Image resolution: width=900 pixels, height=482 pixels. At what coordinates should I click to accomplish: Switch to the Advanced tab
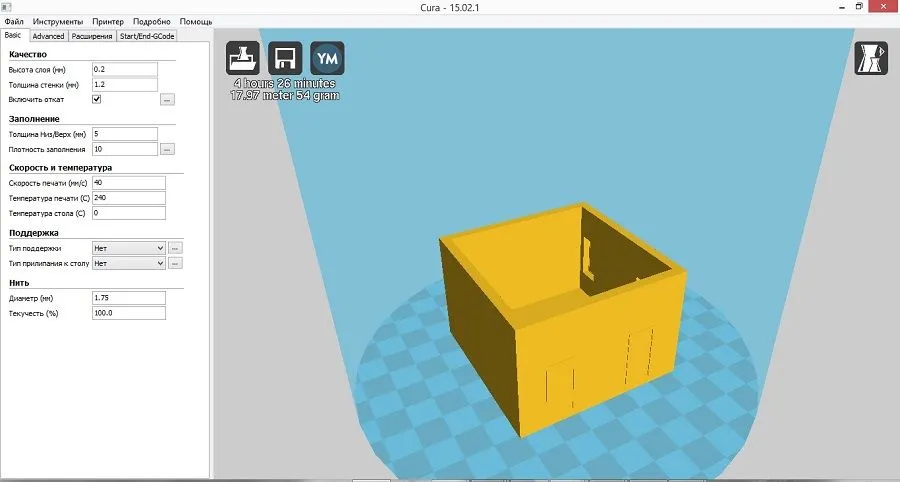[x=48, y=36]
